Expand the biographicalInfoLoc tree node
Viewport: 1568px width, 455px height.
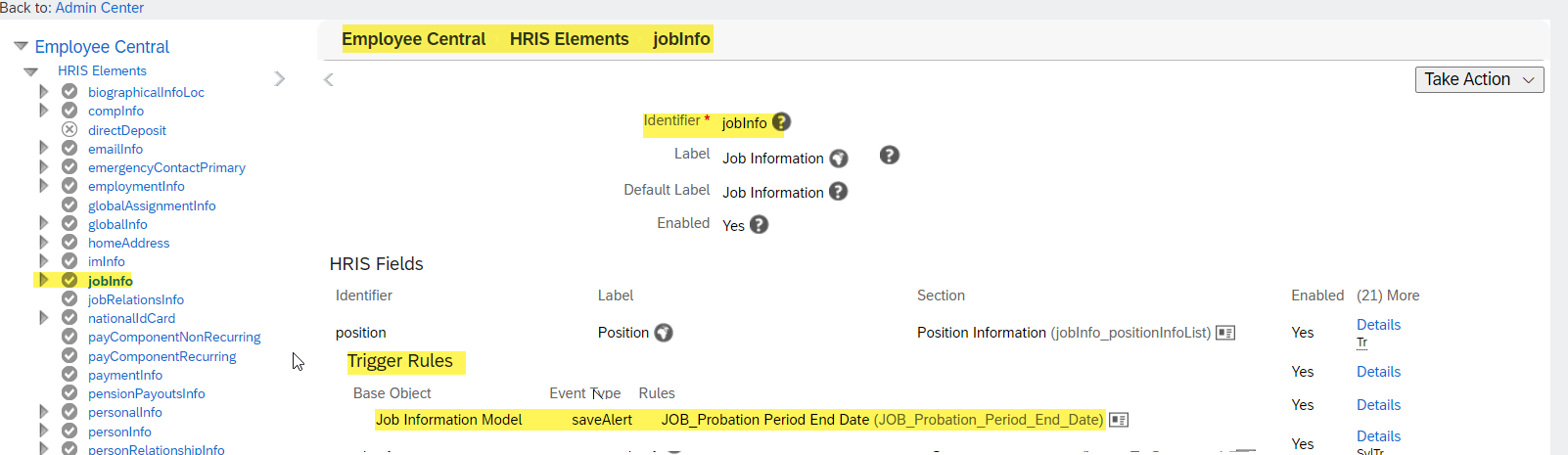click(43, 92)
